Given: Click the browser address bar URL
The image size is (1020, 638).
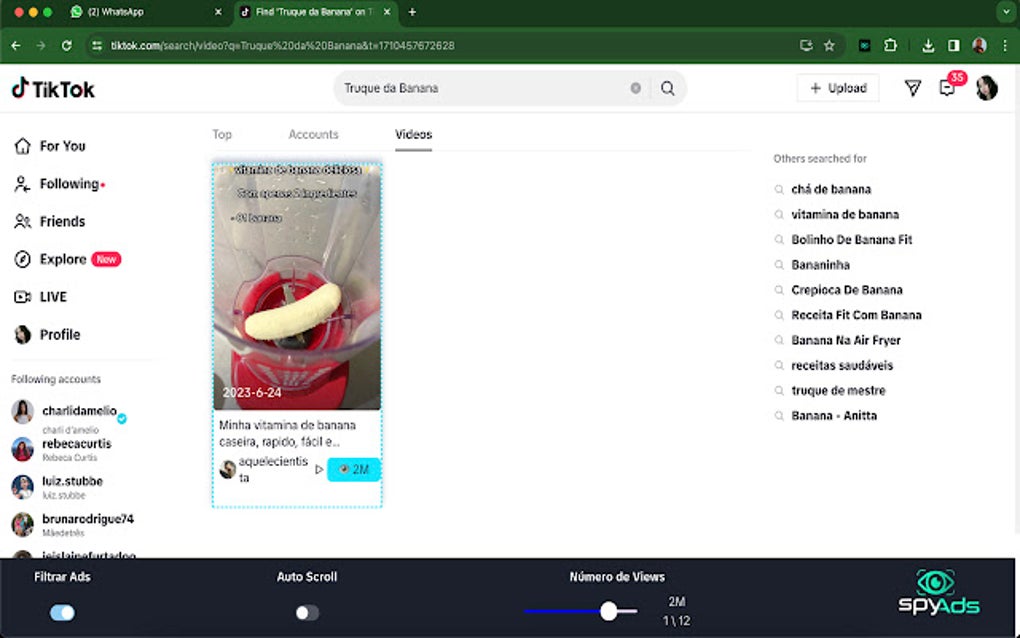Looking at the screenshot, I should [282, 46].
